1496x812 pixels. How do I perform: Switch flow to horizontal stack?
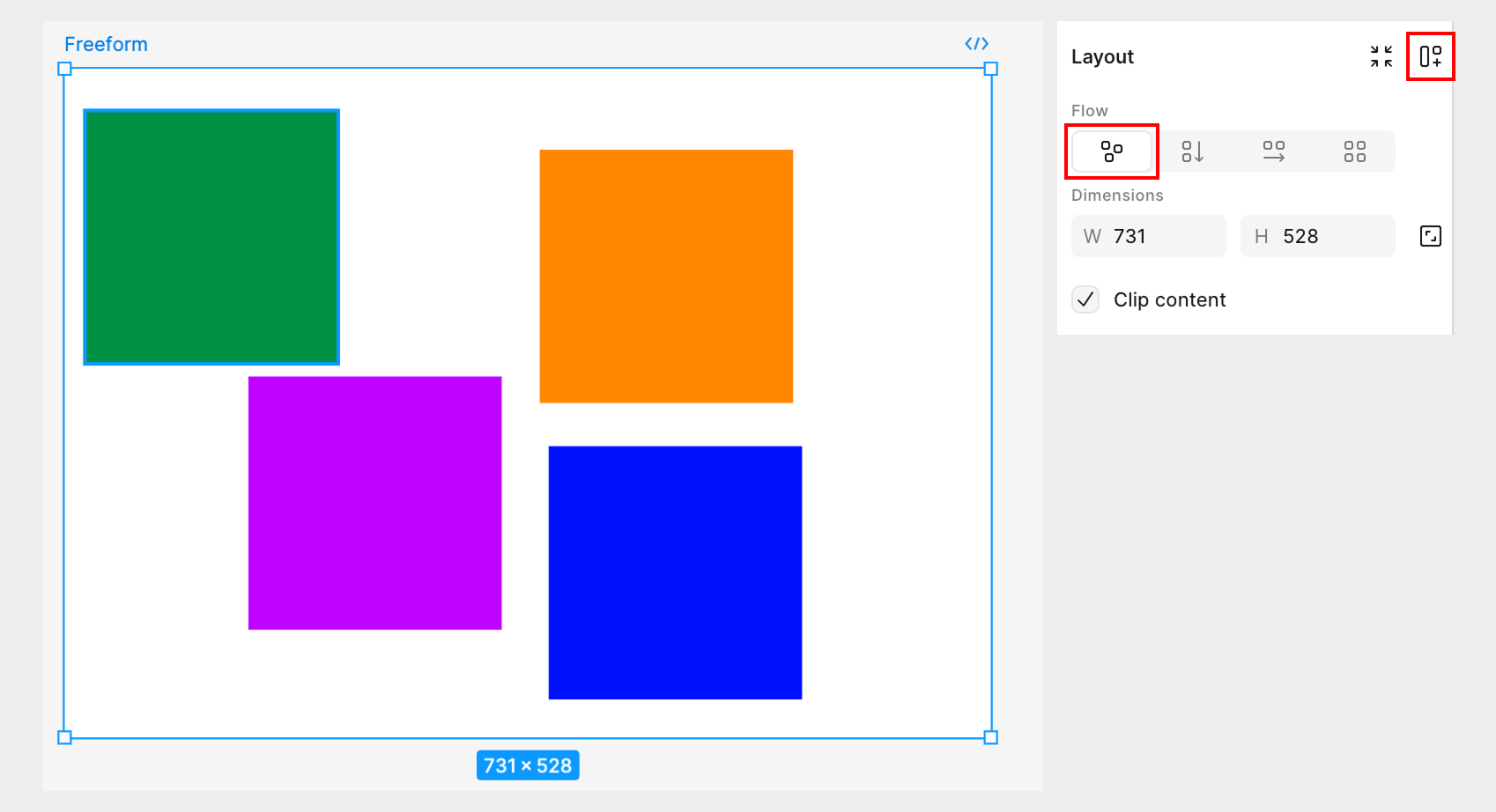pos(1274,151)
